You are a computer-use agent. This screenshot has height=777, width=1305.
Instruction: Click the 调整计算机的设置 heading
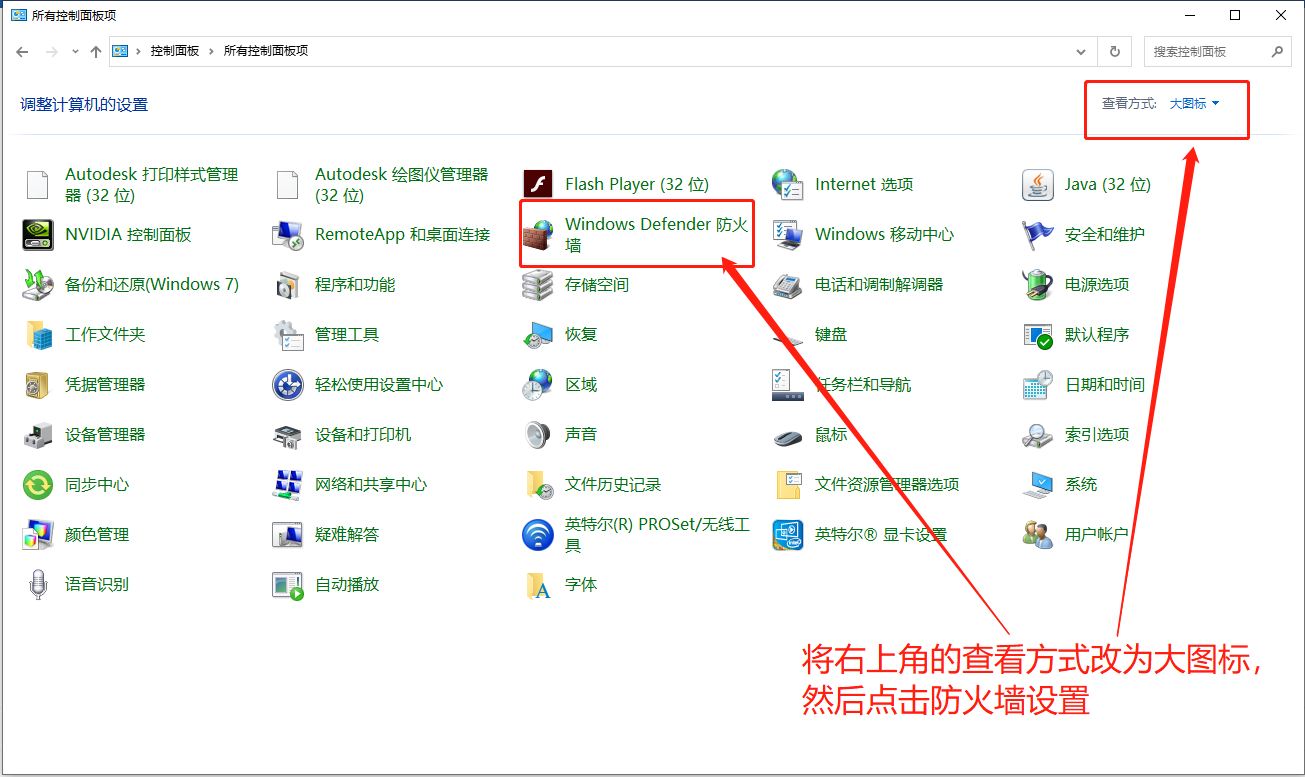coord(84,104)
